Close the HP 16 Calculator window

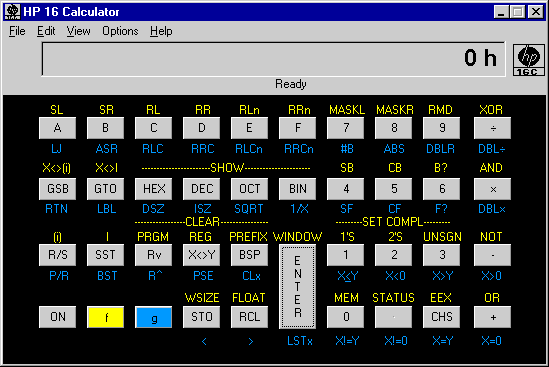[536, 12]
